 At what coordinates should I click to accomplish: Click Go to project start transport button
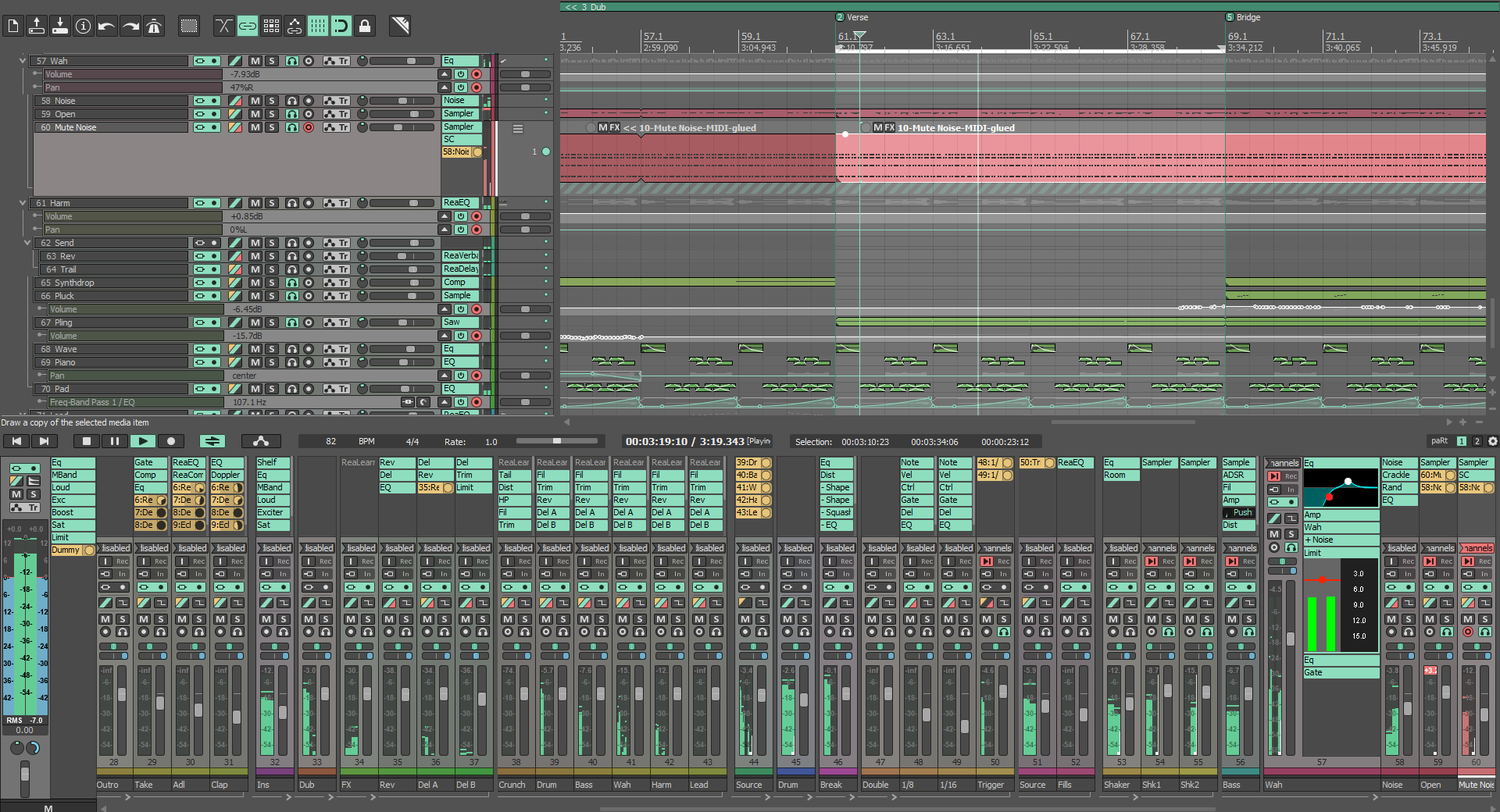click(16, 441)
